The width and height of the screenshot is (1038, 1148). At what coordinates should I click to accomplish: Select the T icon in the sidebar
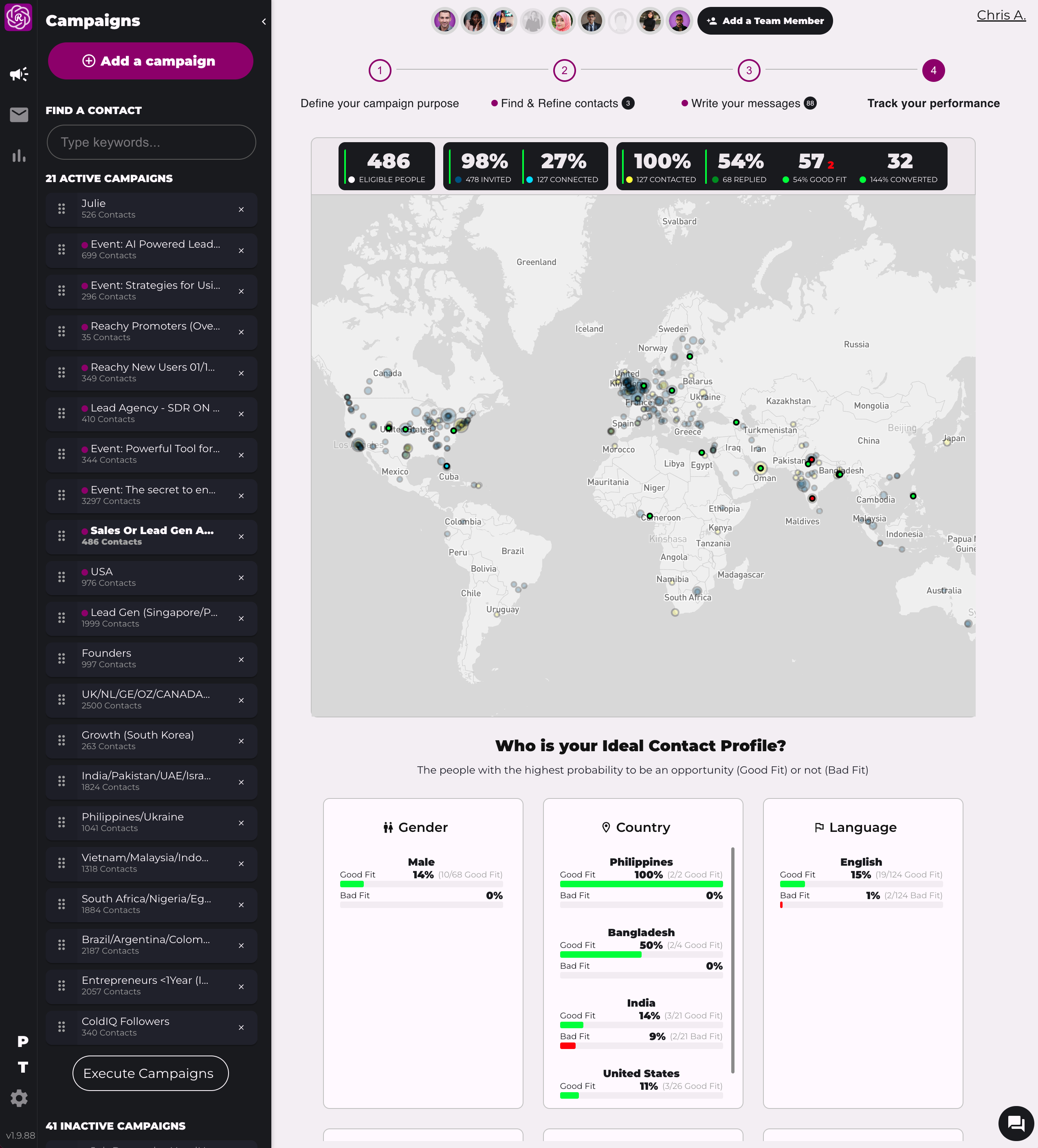[x=22, y=1067]
